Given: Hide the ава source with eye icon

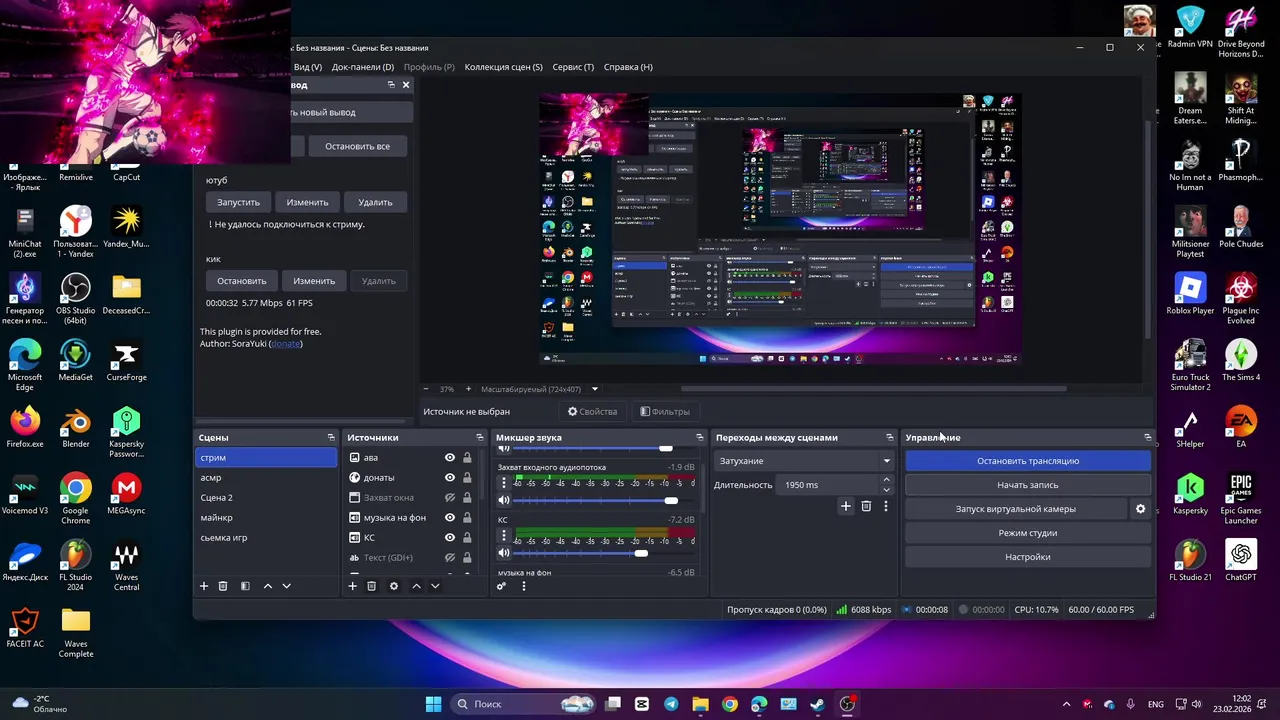Looking at the screenshot, I should (450, 458).
